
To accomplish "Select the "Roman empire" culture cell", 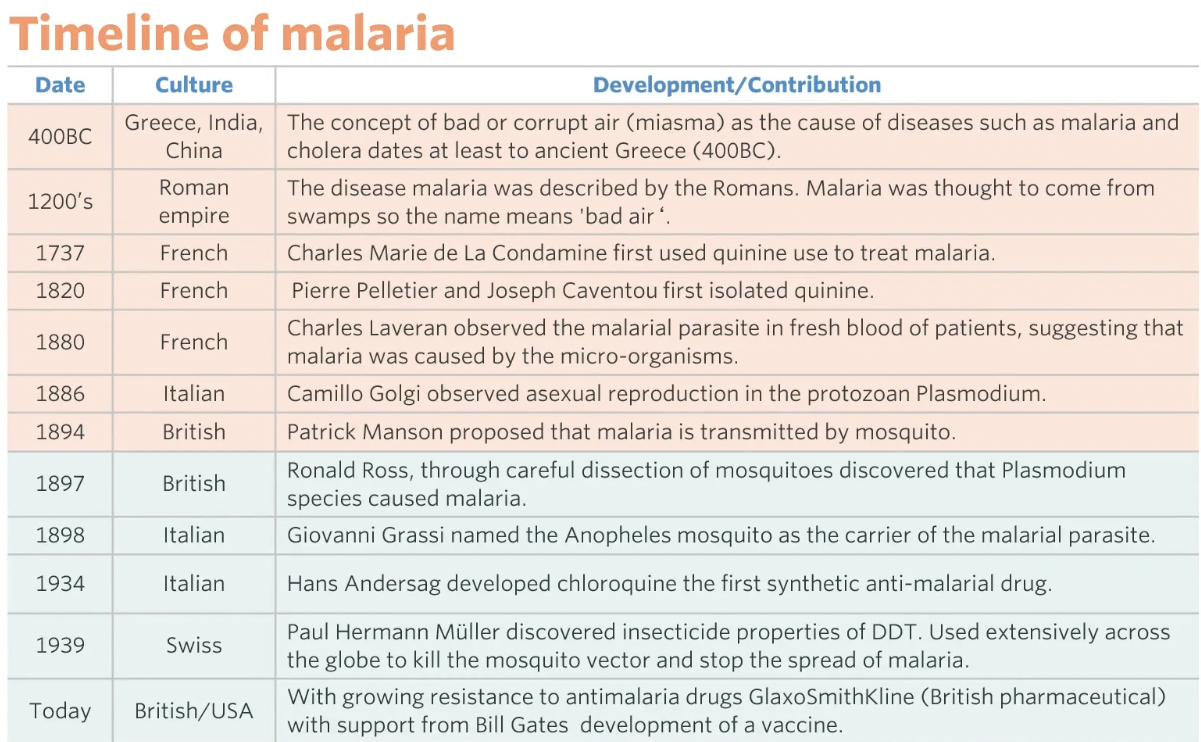I will coord(194,201).
